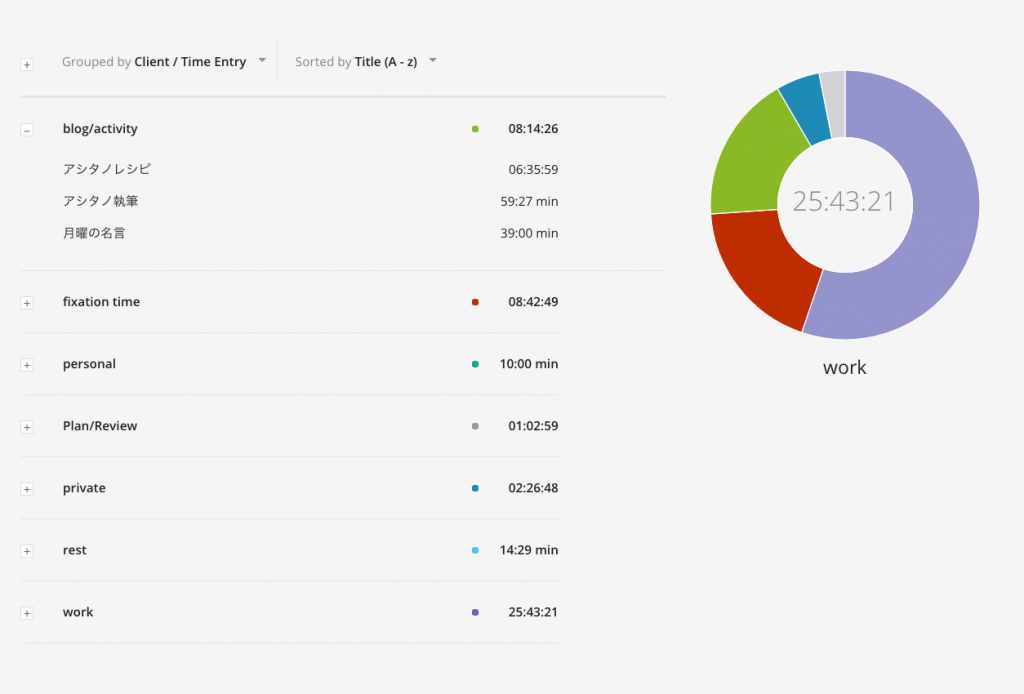Expand the personal group

(x=27, y=365)
